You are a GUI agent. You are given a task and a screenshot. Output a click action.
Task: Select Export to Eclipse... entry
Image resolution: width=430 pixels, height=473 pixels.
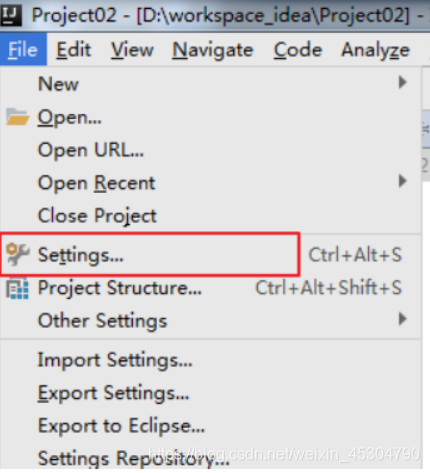[x=211, y=426]
